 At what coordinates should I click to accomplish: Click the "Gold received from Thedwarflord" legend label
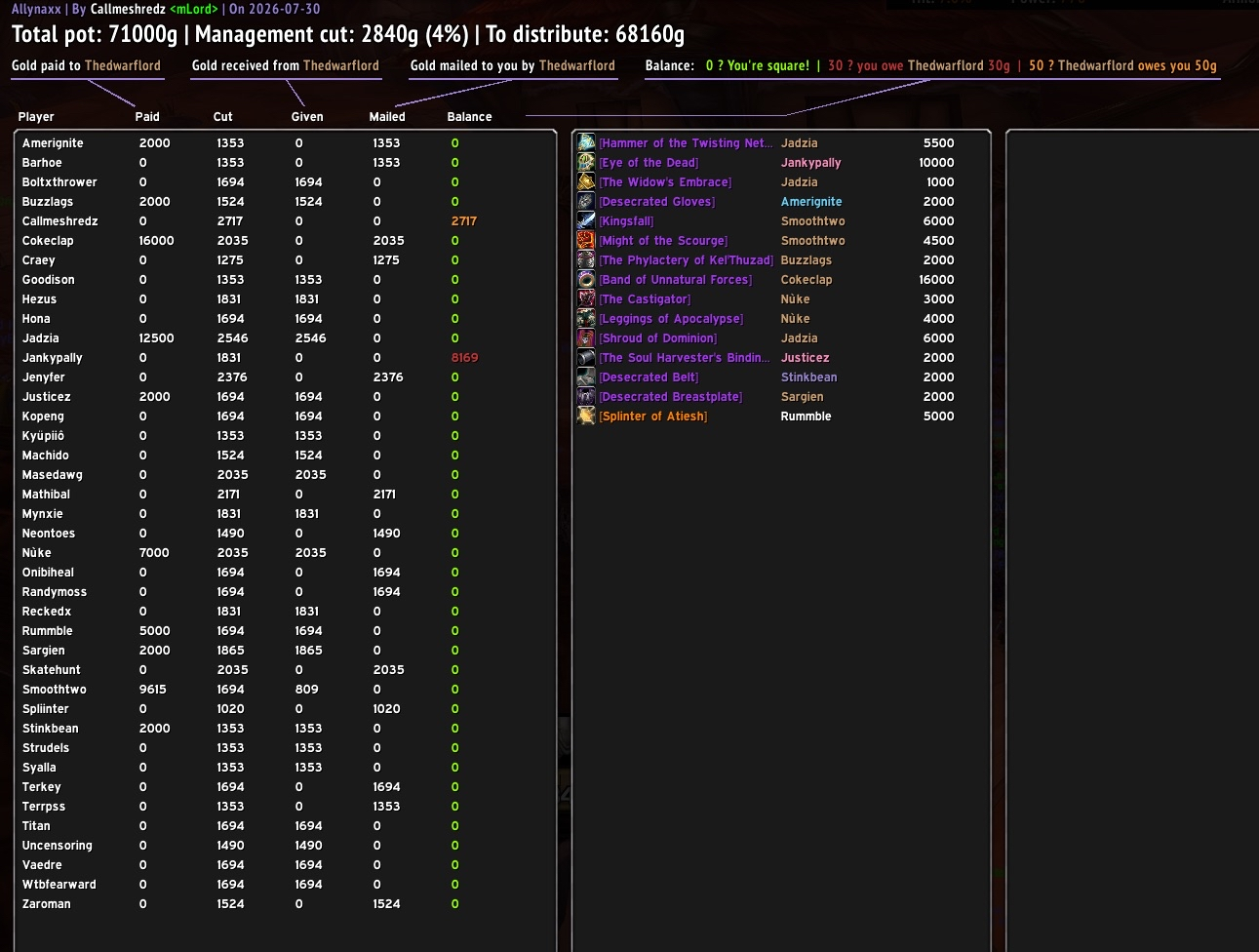(286, 65)
